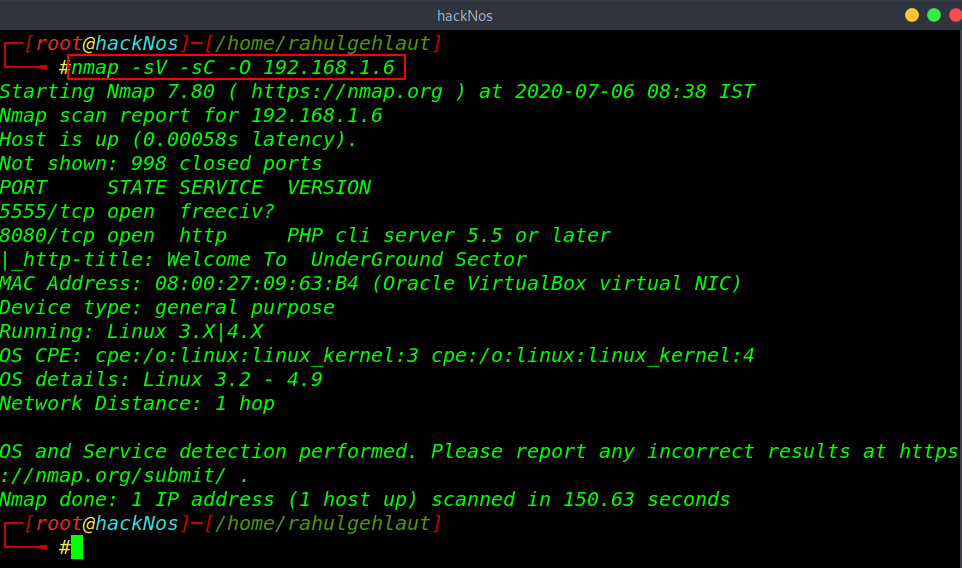Click the red close window button
This screenshot has width=962, height=568.
(x=955, y=15)
